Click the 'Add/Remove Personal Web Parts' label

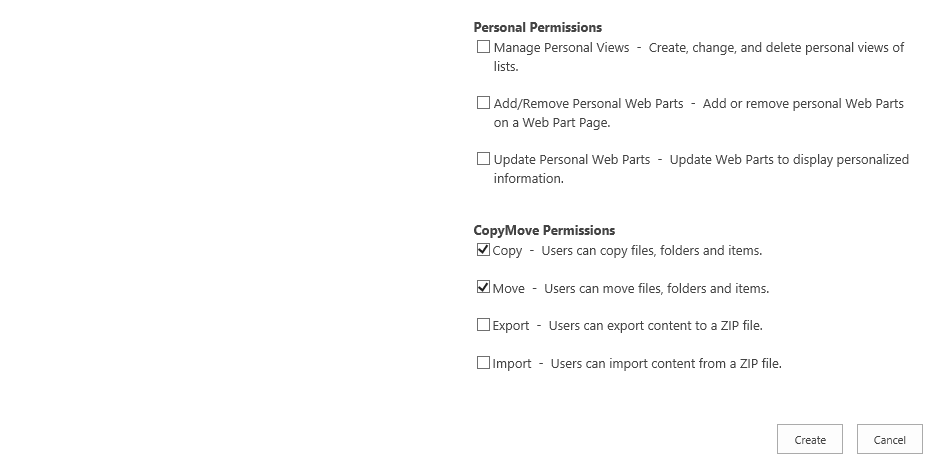point(588,104)
